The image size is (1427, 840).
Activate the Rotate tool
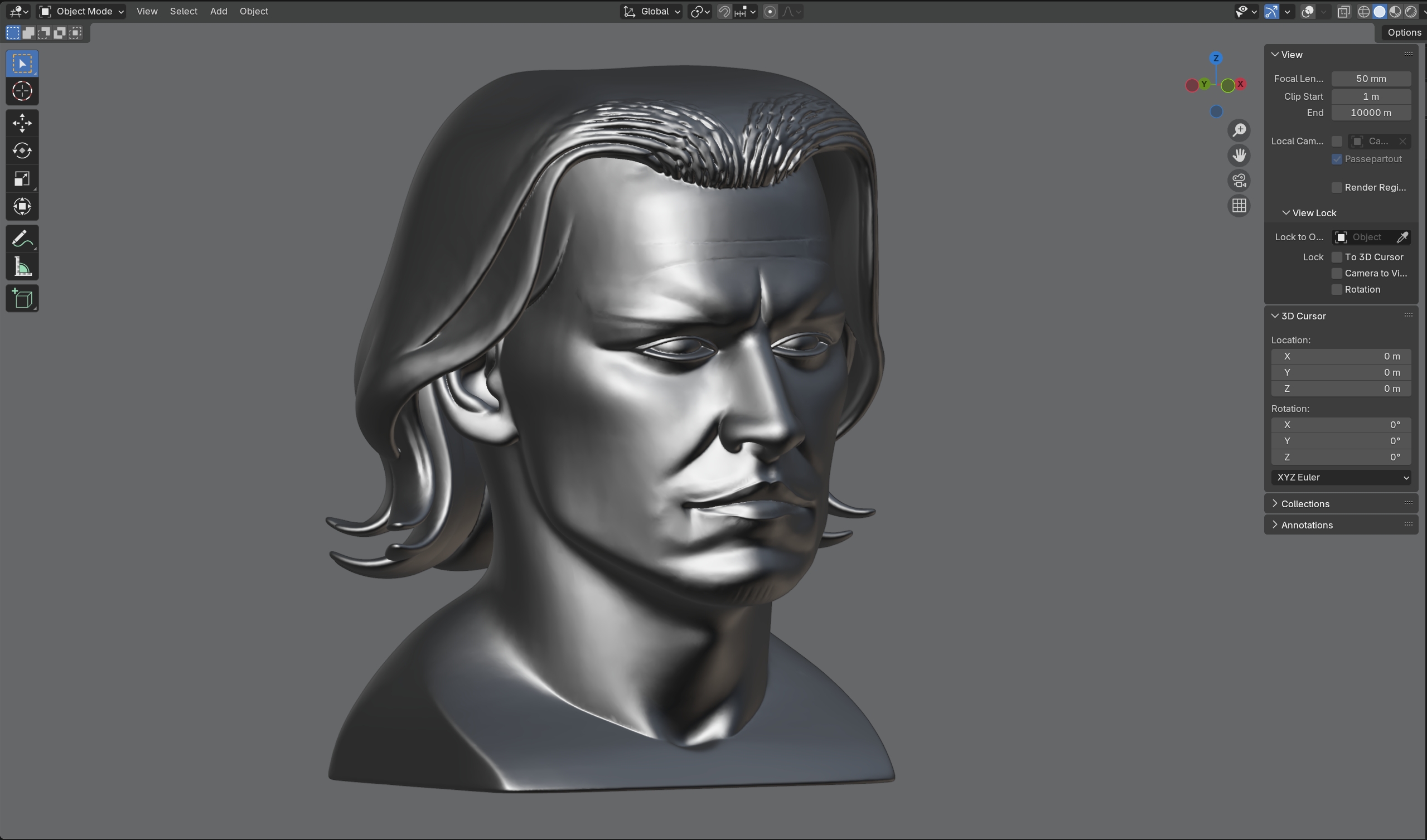(22, 150)
